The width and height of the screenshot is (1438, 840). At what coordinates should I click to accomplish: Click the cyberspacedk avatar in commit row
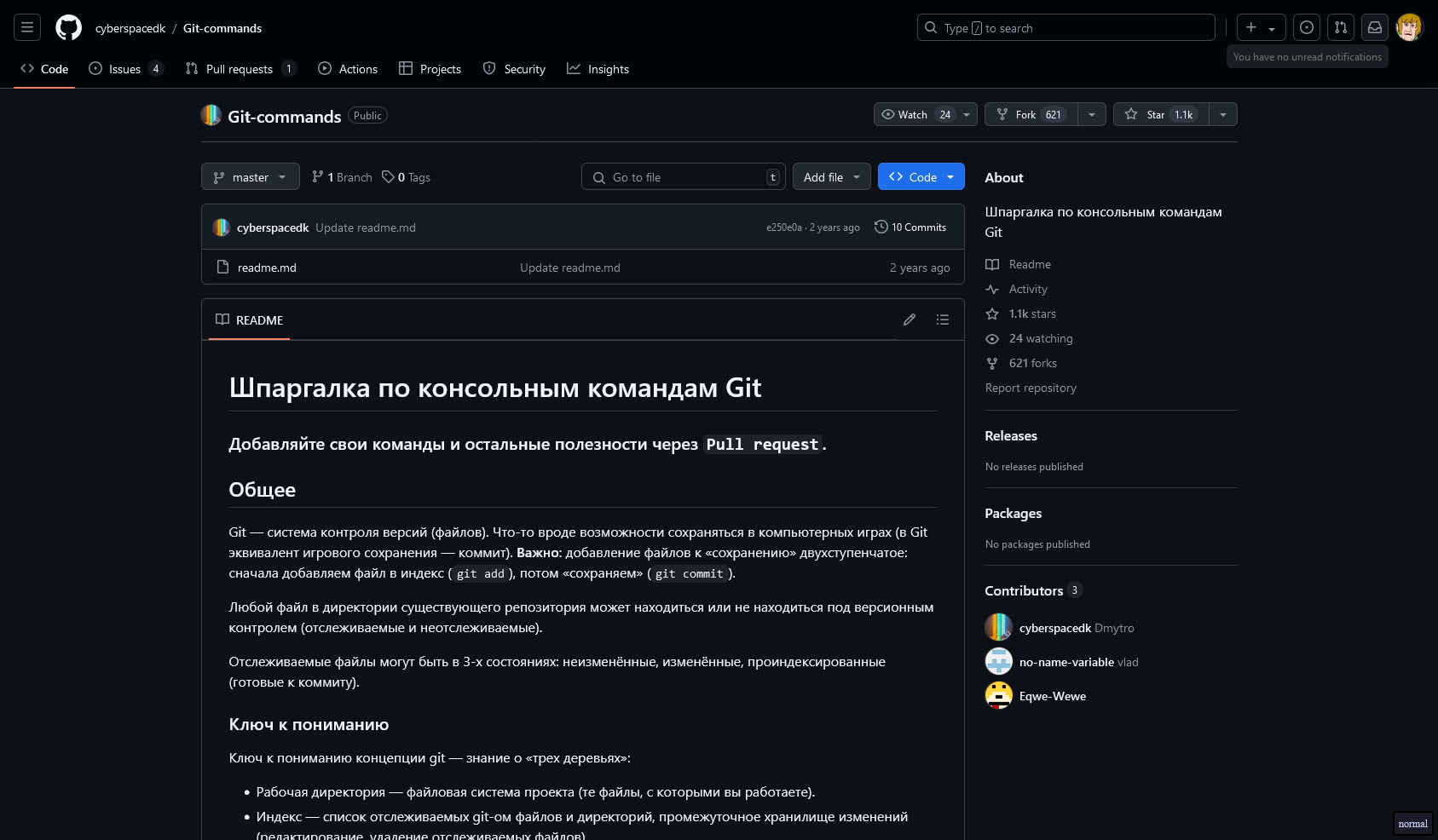(x=221, y=227)
